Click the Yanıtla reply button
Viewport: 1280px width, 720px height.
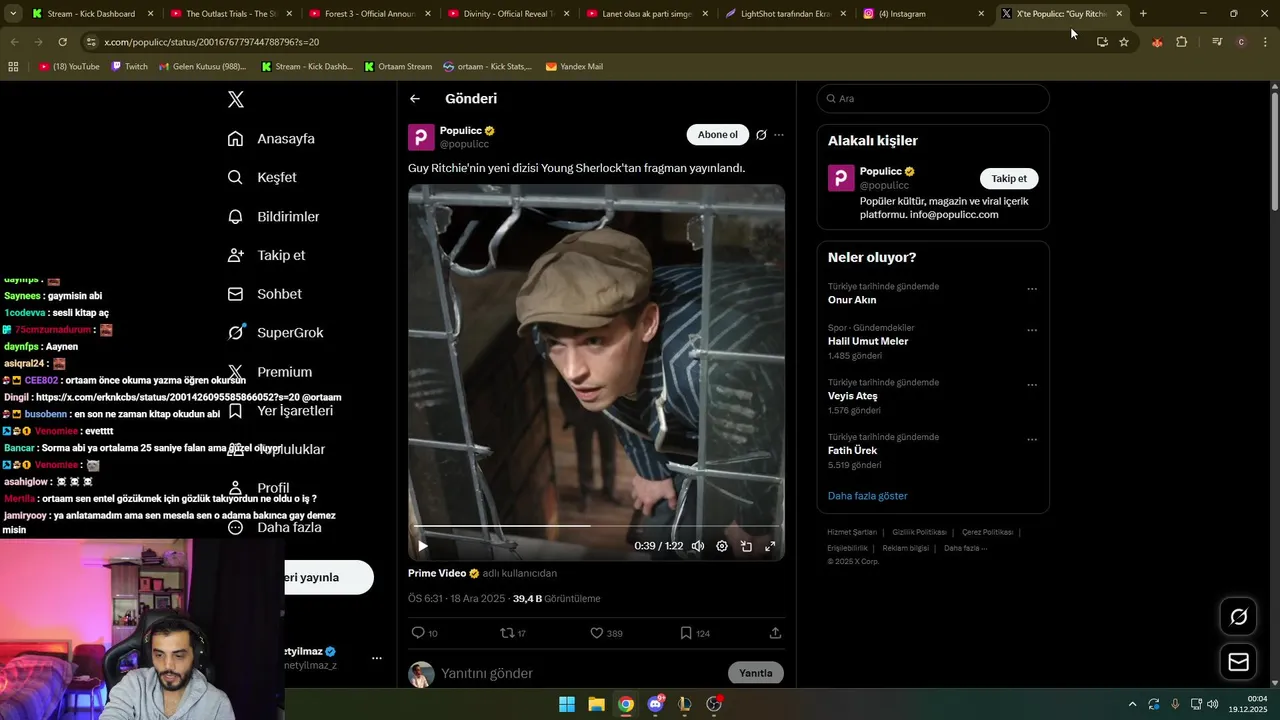click(756, 673)
